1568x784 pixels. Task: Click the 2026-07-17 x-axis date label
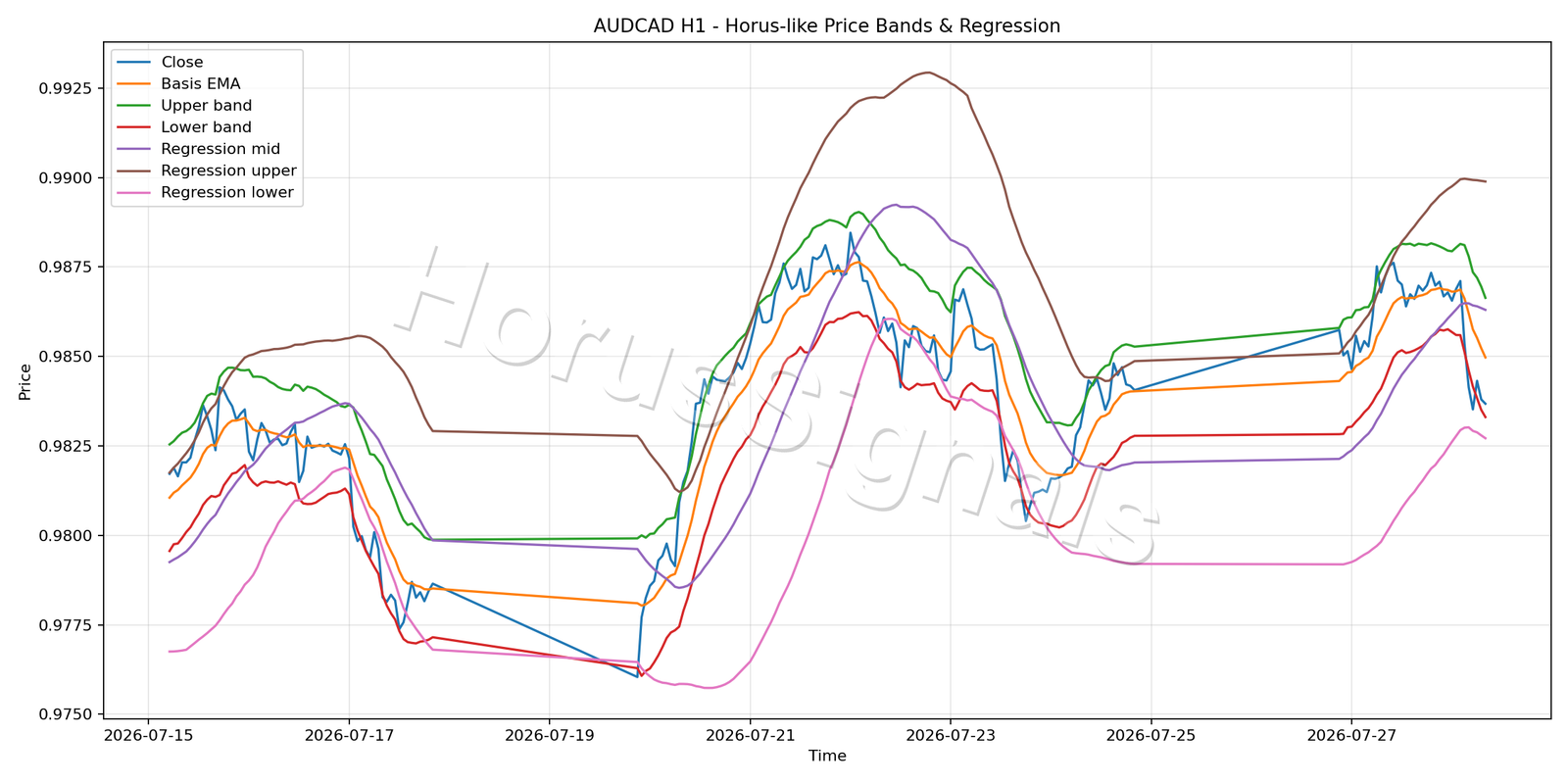[349, 735]
